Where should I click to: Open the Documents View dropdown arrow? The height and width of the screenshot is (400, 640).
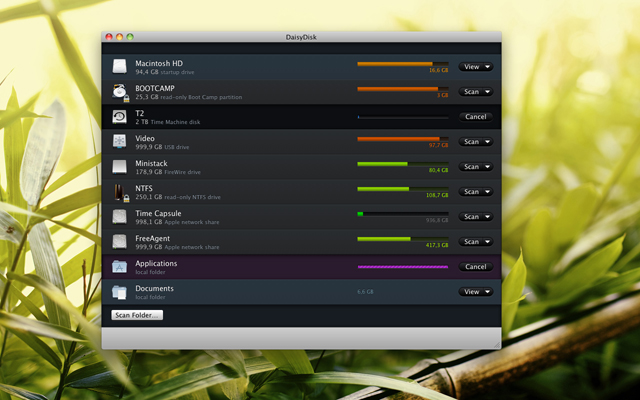pos(488,292)
